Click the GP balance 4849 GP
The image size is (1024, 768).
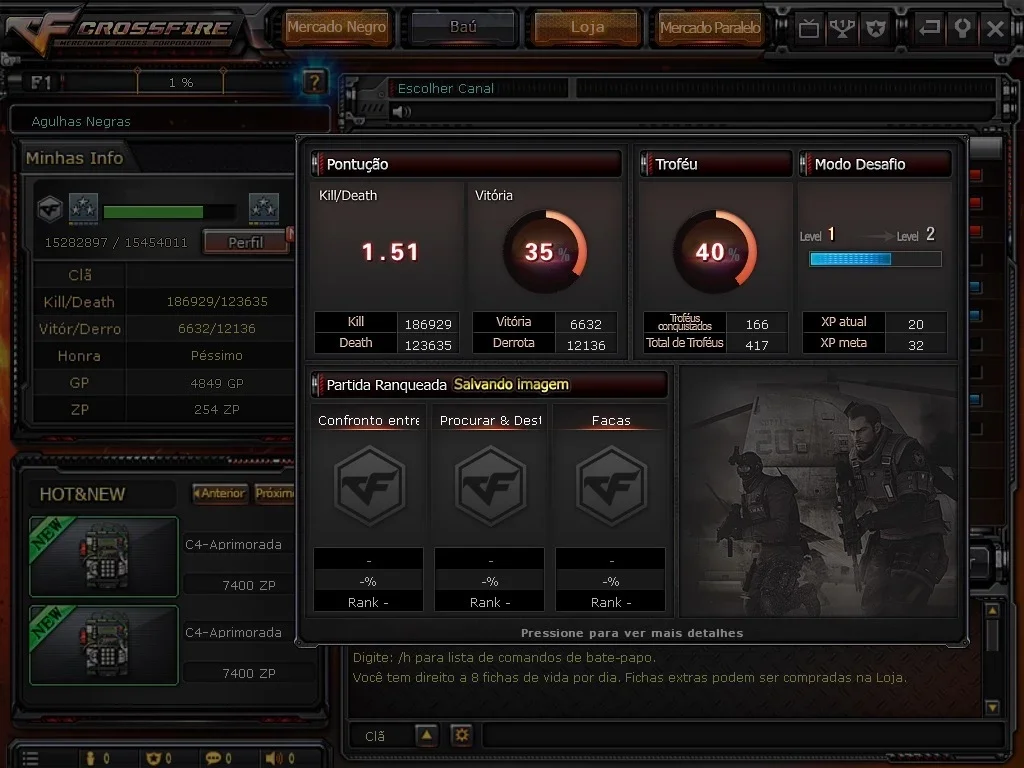[x=217, y=383]
